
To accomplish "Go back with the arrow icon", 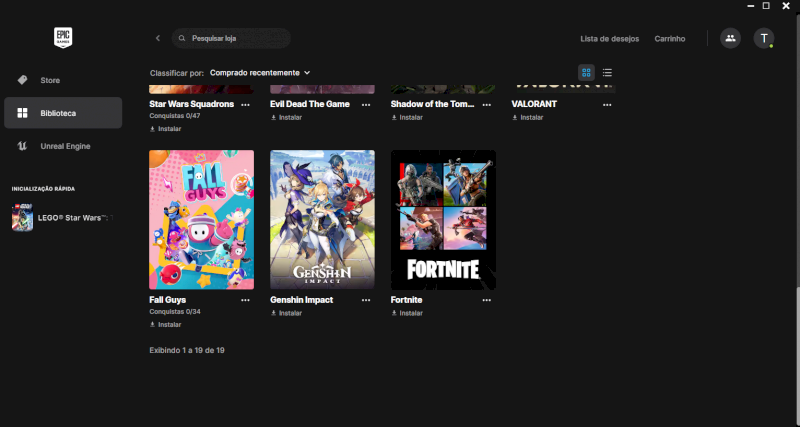I will click(158, 38).
